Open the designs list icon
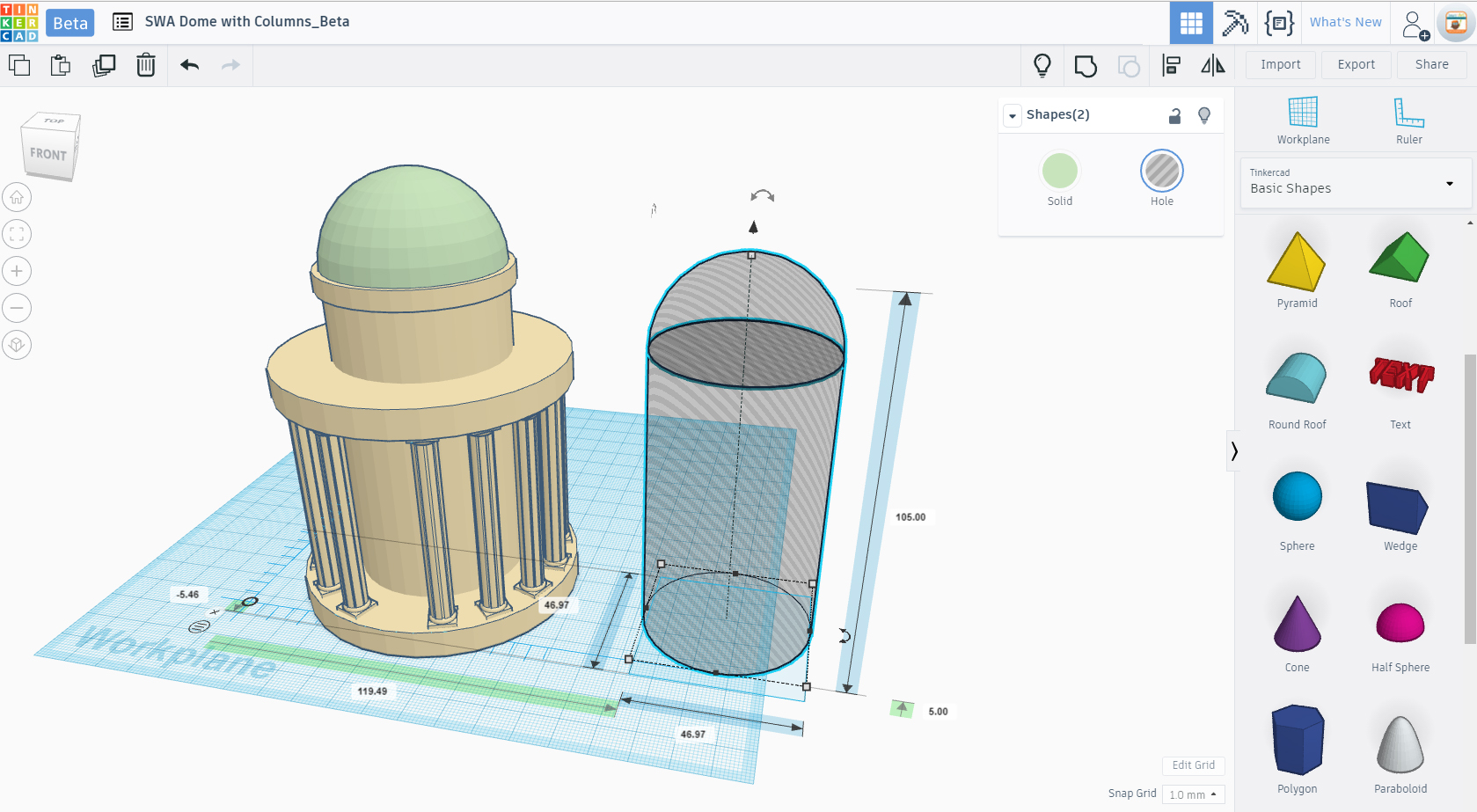The height and width of the screenshot is (812, 1477). (x=123, y=22)
